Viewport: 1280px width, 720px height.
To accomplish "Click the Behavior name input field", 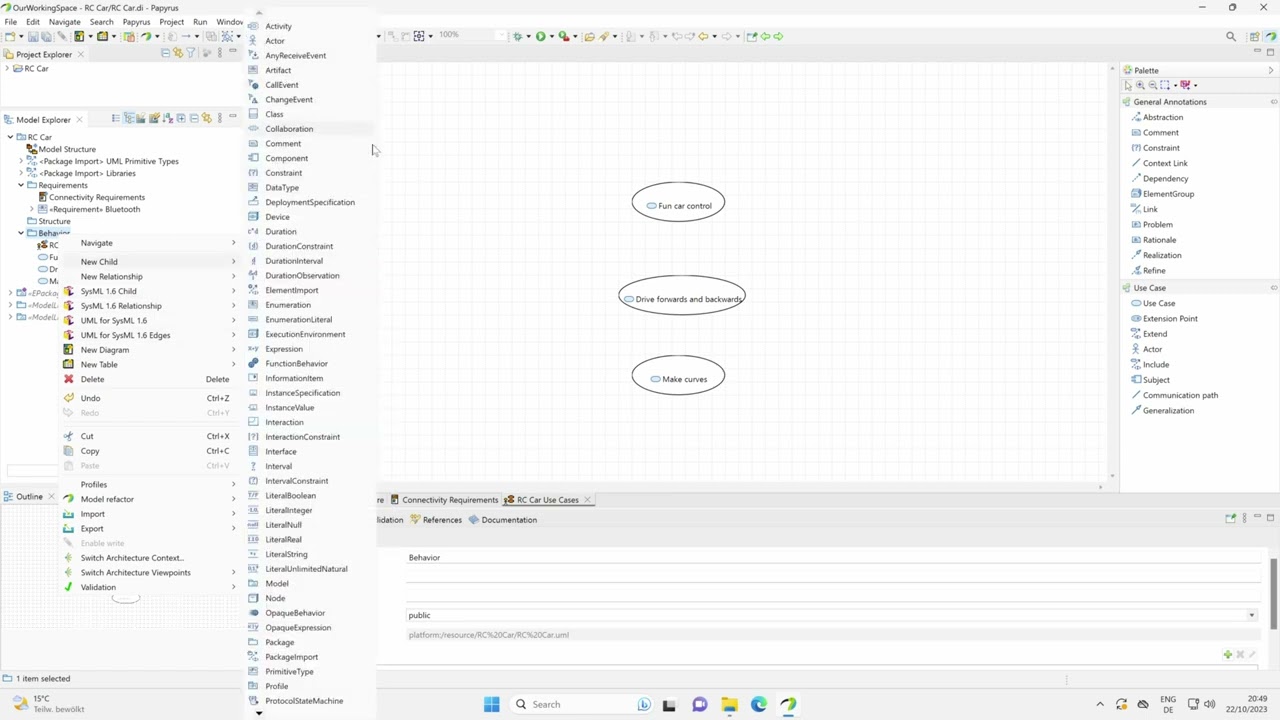I will pos(833,558).
